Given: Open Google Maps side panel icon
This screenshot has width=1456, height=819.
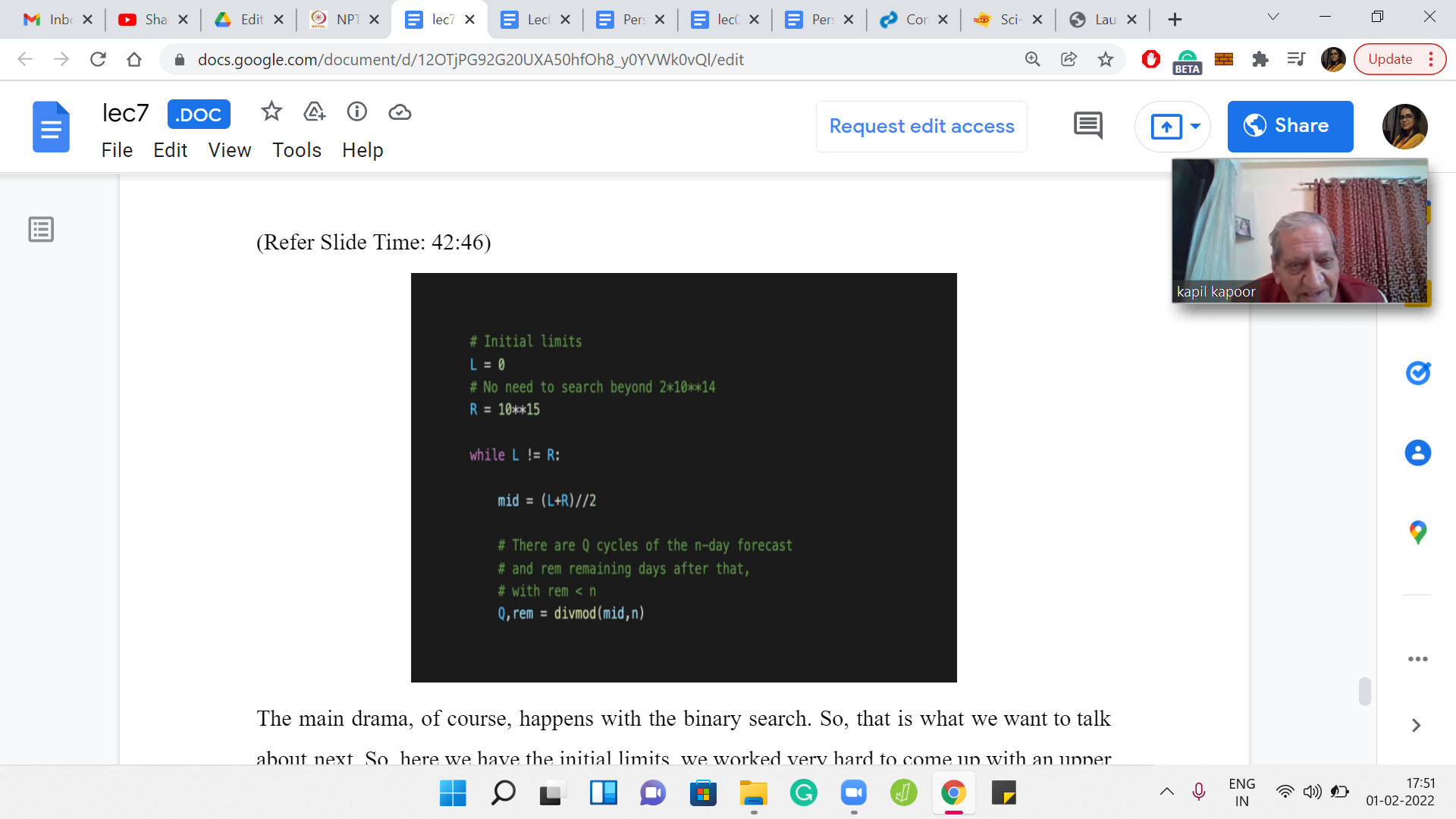Looking at the screenshot, I should [x=1417, y=532].
